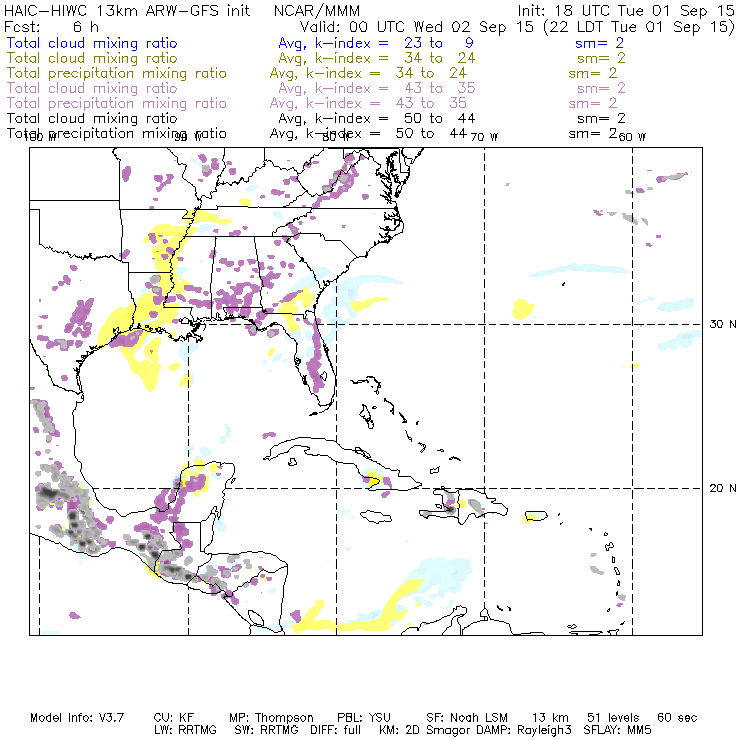Click the 'MP: Thompson' text
Screen dimensions: 740x740
271,718
